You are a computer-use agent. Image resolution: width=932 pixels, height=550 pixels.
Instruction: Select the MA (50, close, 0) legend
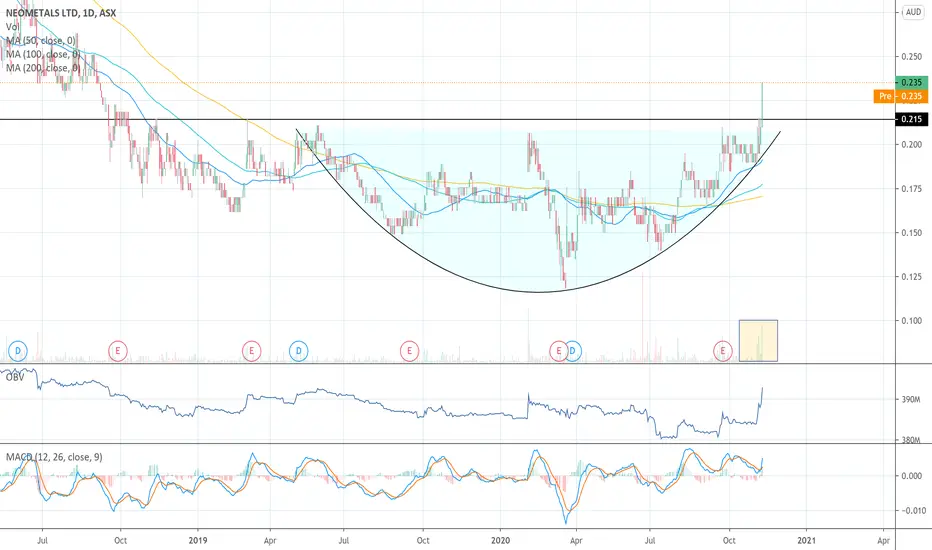click(x=41, y=40)
